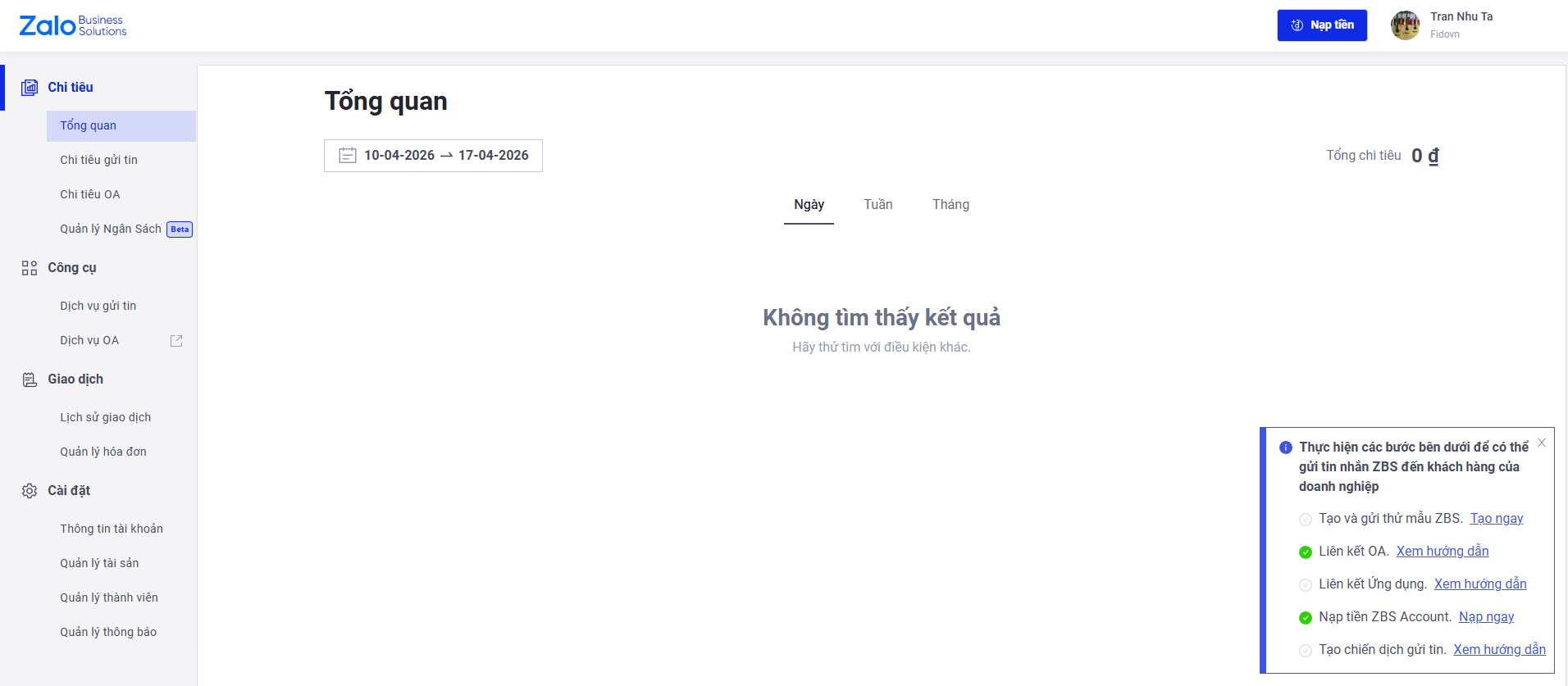The width and height of the screenshot is (1568, 686).
Task: Select Tổng quan in the sidebar
Action: coord(121,126)
